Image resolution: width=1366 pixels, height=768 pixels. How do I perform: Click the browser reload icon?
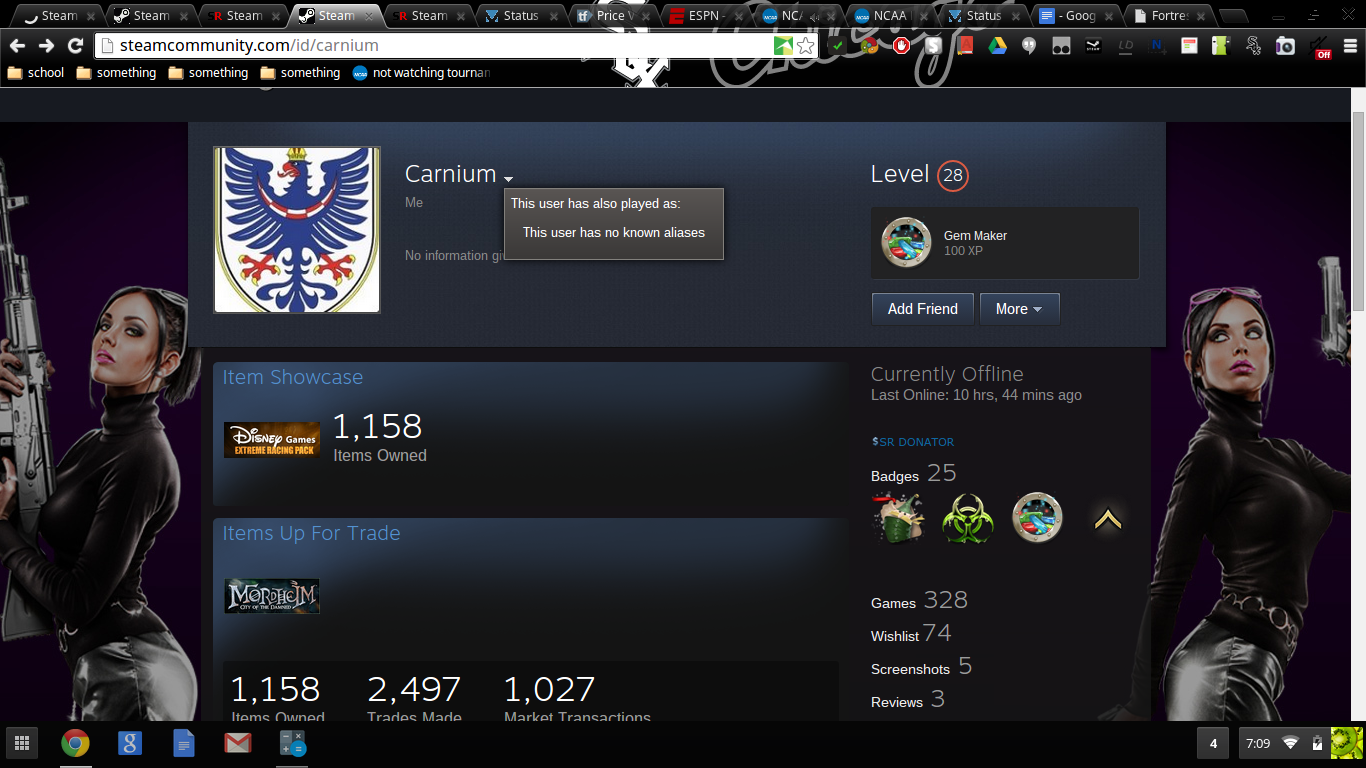tap(75, 46)
